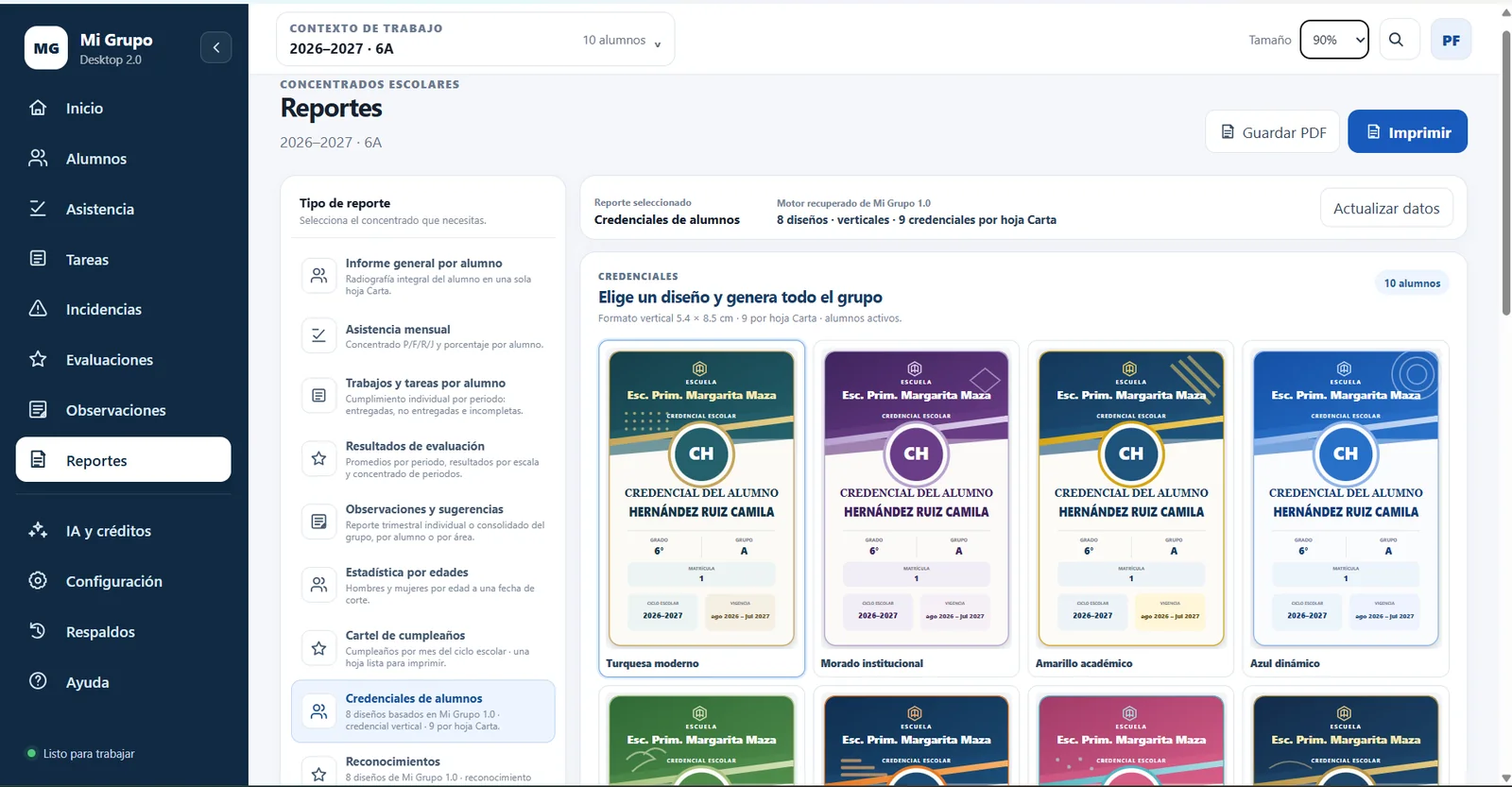Screen dimensions: 1512x787
Task: Select the Azul dinámico credential design
Action: [1345, 508]
